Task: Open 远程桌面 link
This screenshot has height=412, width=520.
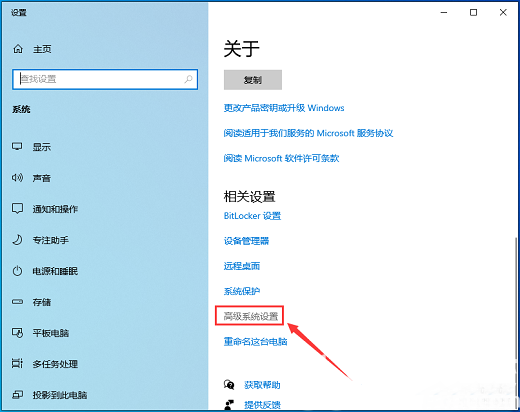Action: point(242,266)
